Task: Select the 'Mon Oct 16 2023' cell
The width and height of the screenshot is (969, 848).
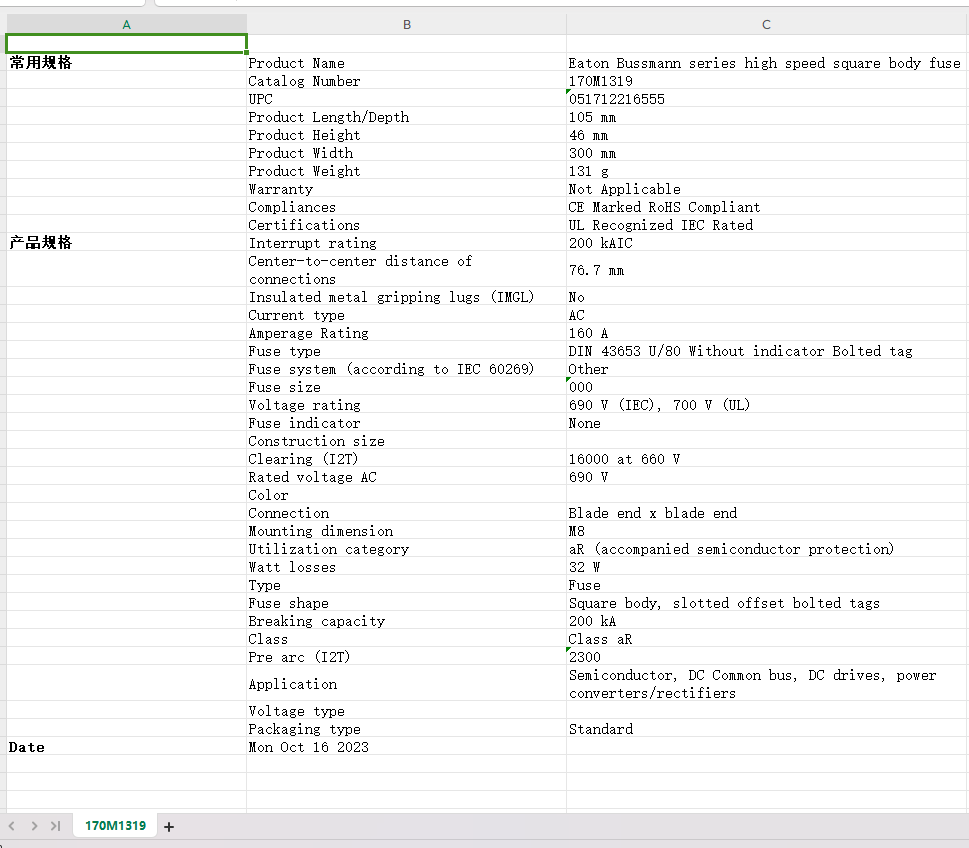Action: [407, 747]
